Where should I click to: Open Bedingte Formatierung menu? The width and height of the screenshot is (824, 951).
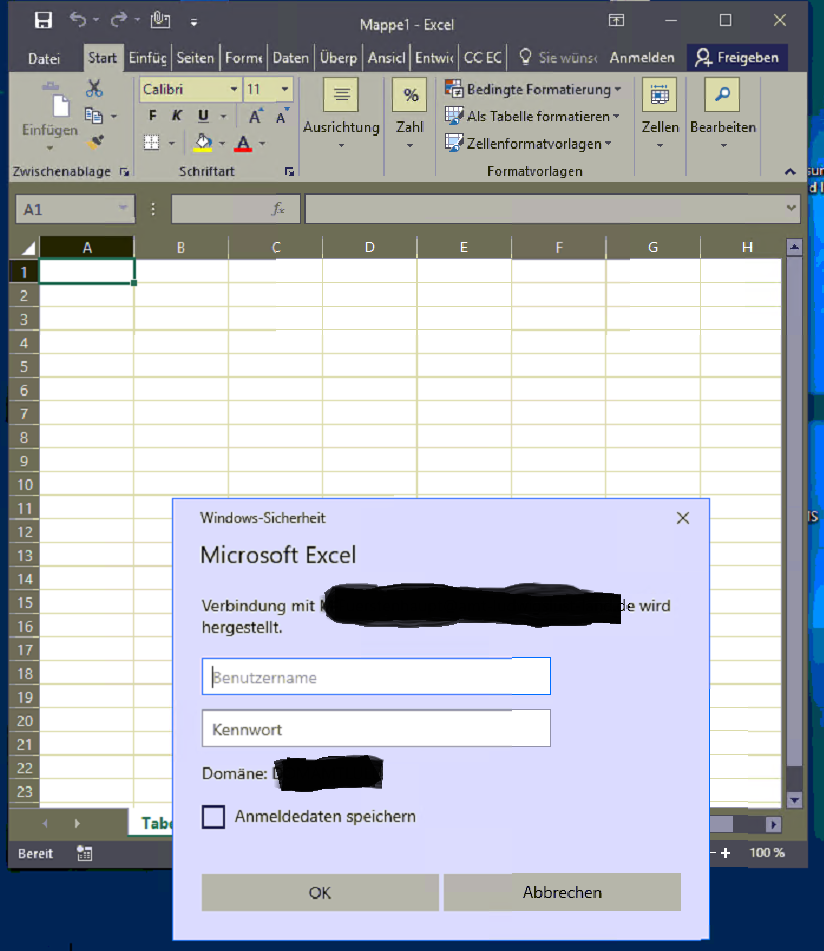point(533,89)
